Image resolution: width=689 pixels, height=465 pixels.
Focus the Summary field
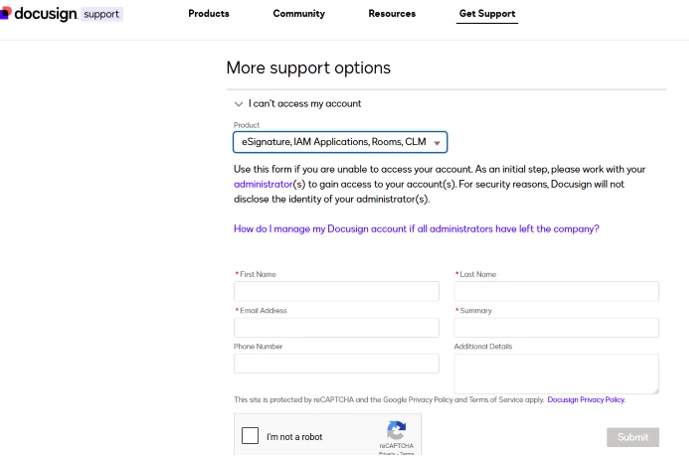556,327
